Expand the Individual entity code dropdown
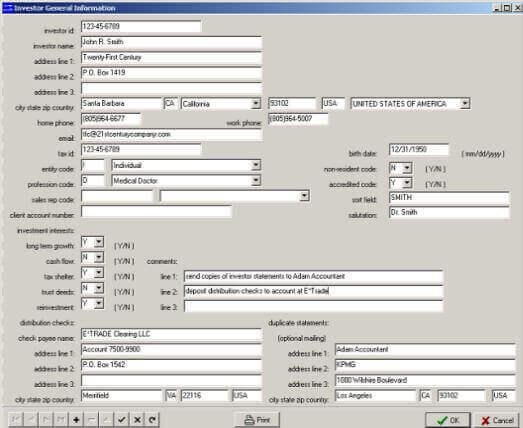 [x=255, y=165]
